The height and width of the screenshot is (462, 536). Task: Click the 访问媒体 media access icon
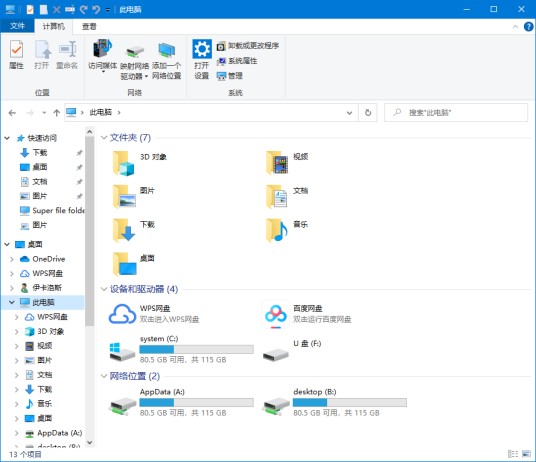point(103,55)
